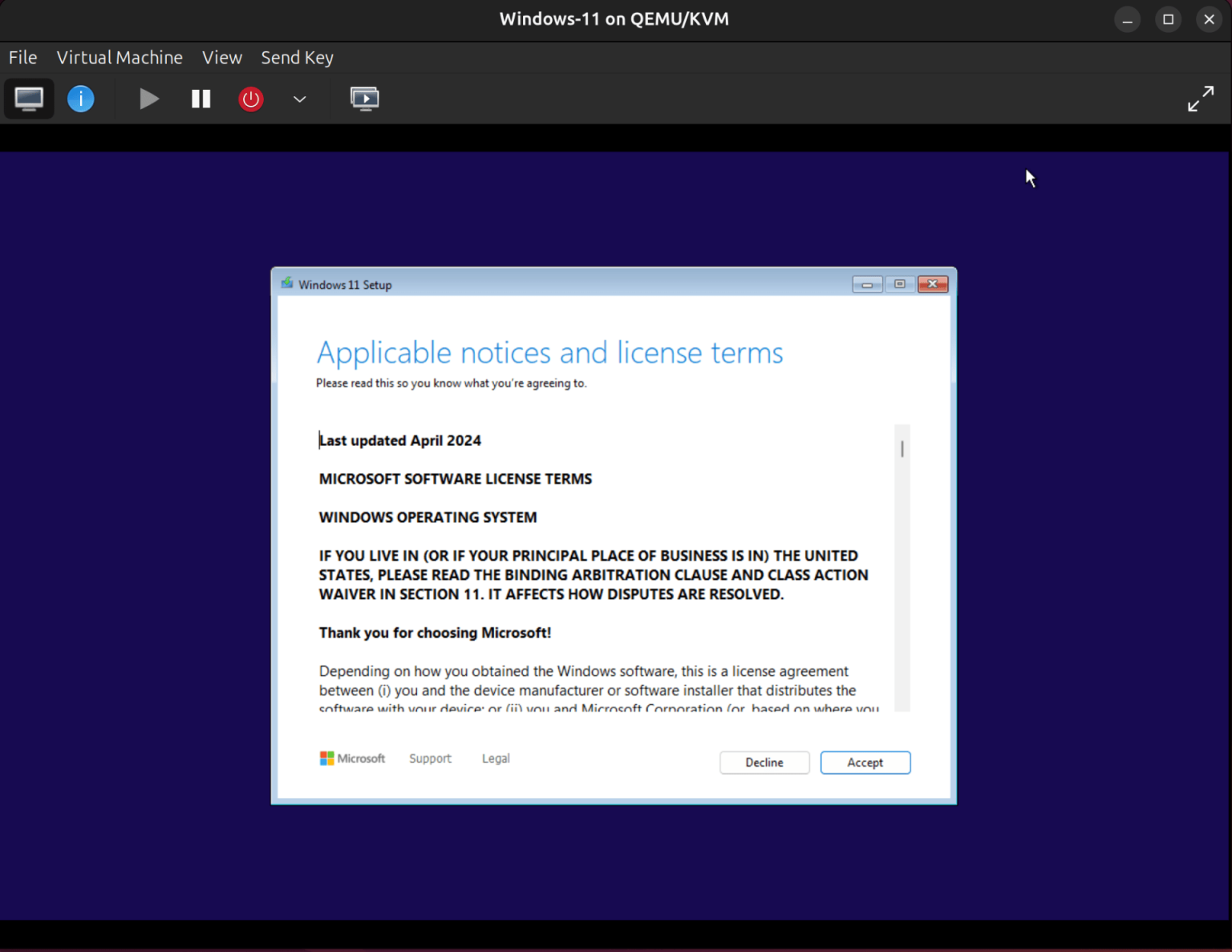Open the Virtual Machine menu
1232x952 pixels.
[119, 57]
